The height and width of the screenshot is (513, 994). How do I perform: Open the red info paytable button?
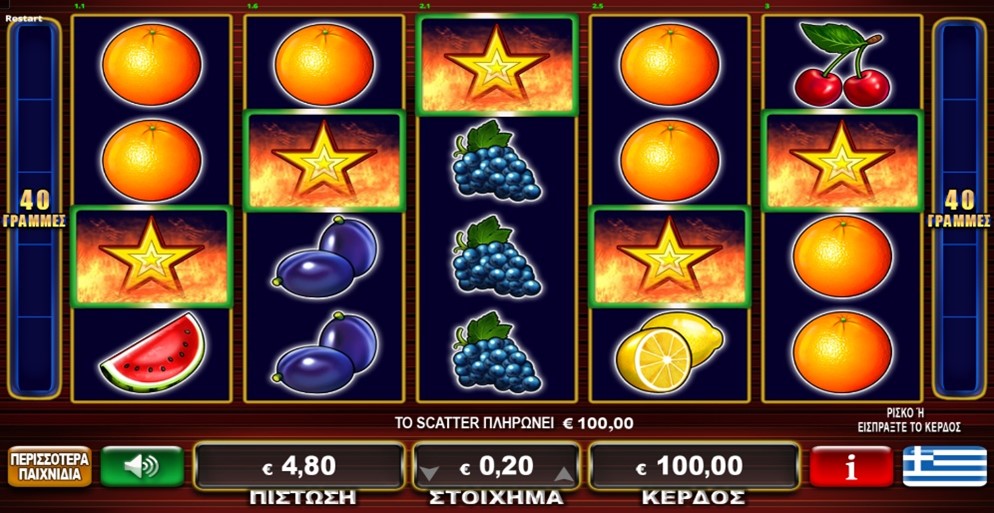tap(851, 467)
